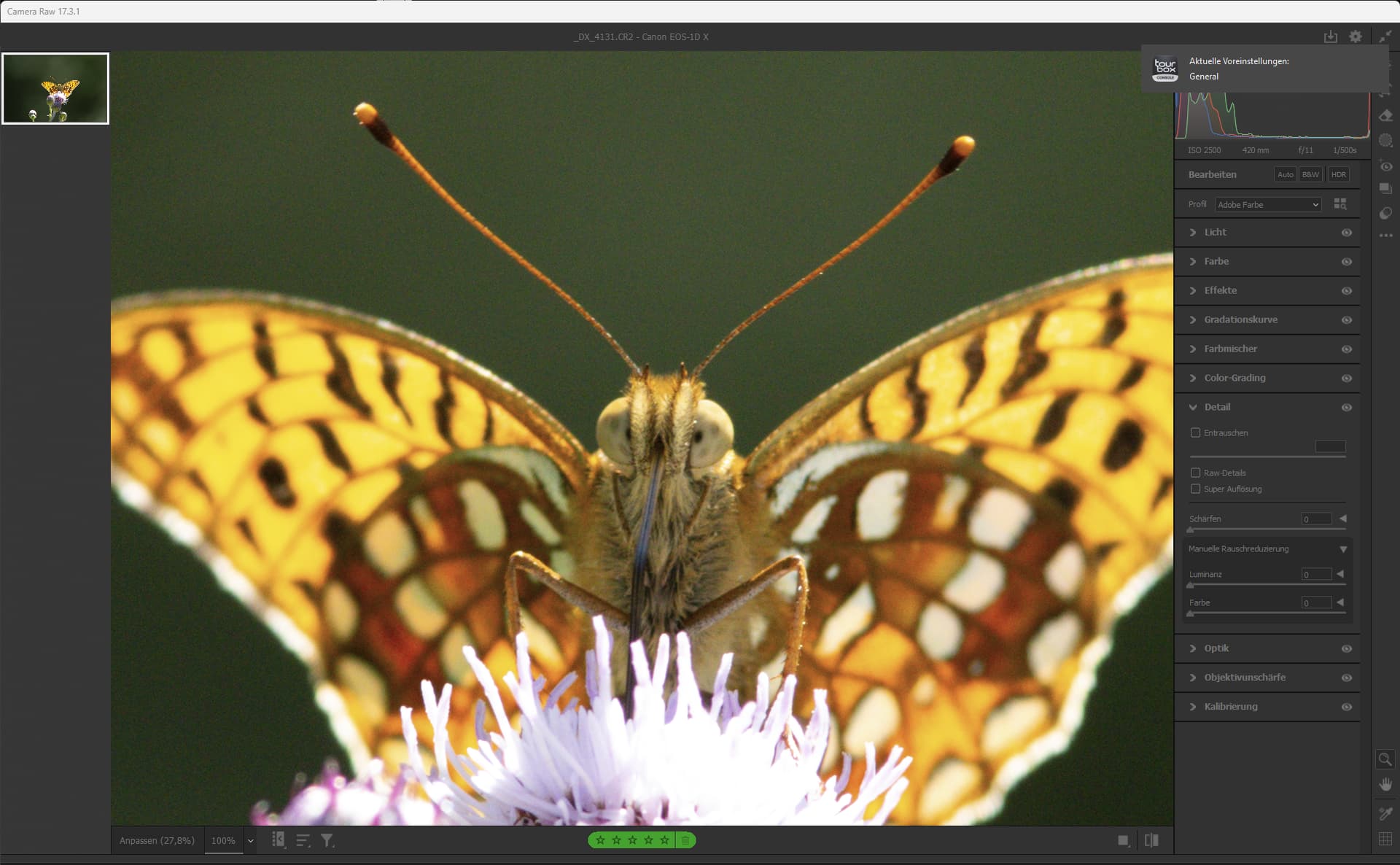Select the Red Eye removal tool
This screenshot has width=1400, height=865.
pos(1386,166)
